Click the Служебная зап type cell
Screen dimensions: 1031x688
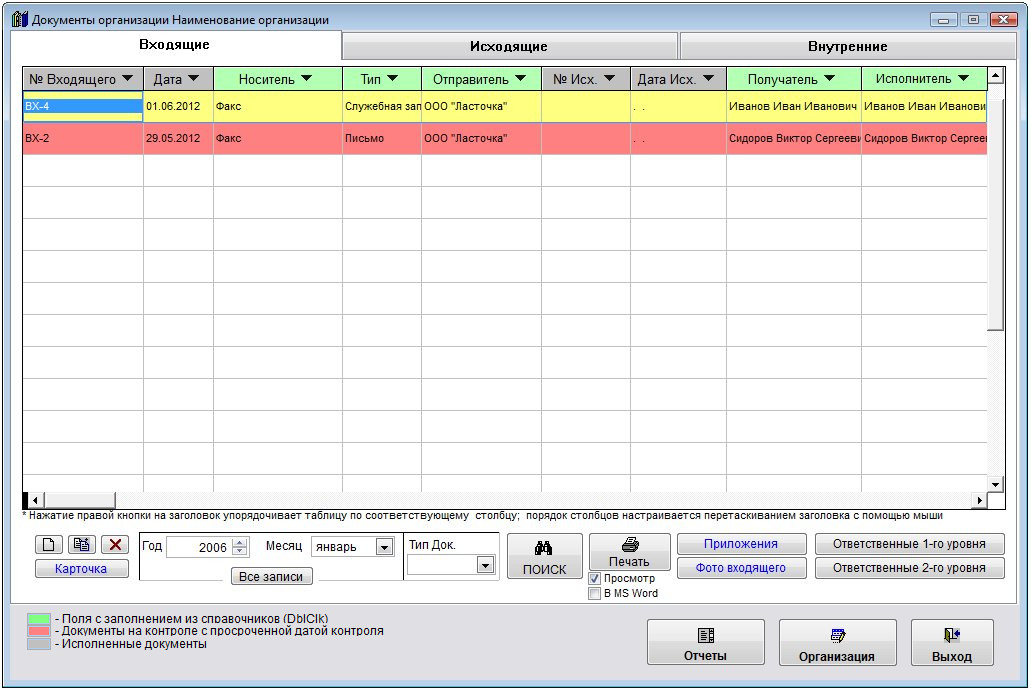[x=382, y=107]
